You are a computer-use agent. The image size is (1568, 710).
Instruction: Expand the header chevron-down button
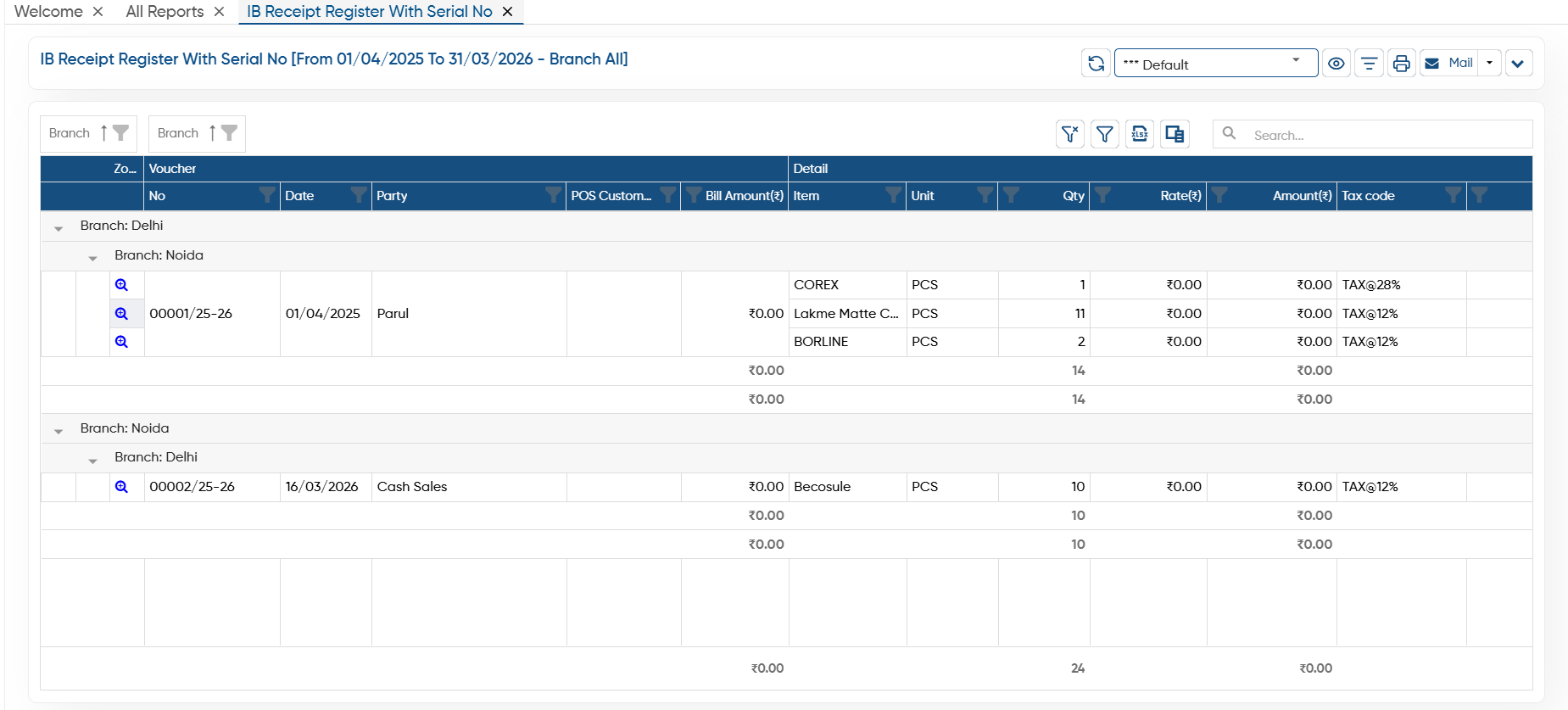(1519, 64)
